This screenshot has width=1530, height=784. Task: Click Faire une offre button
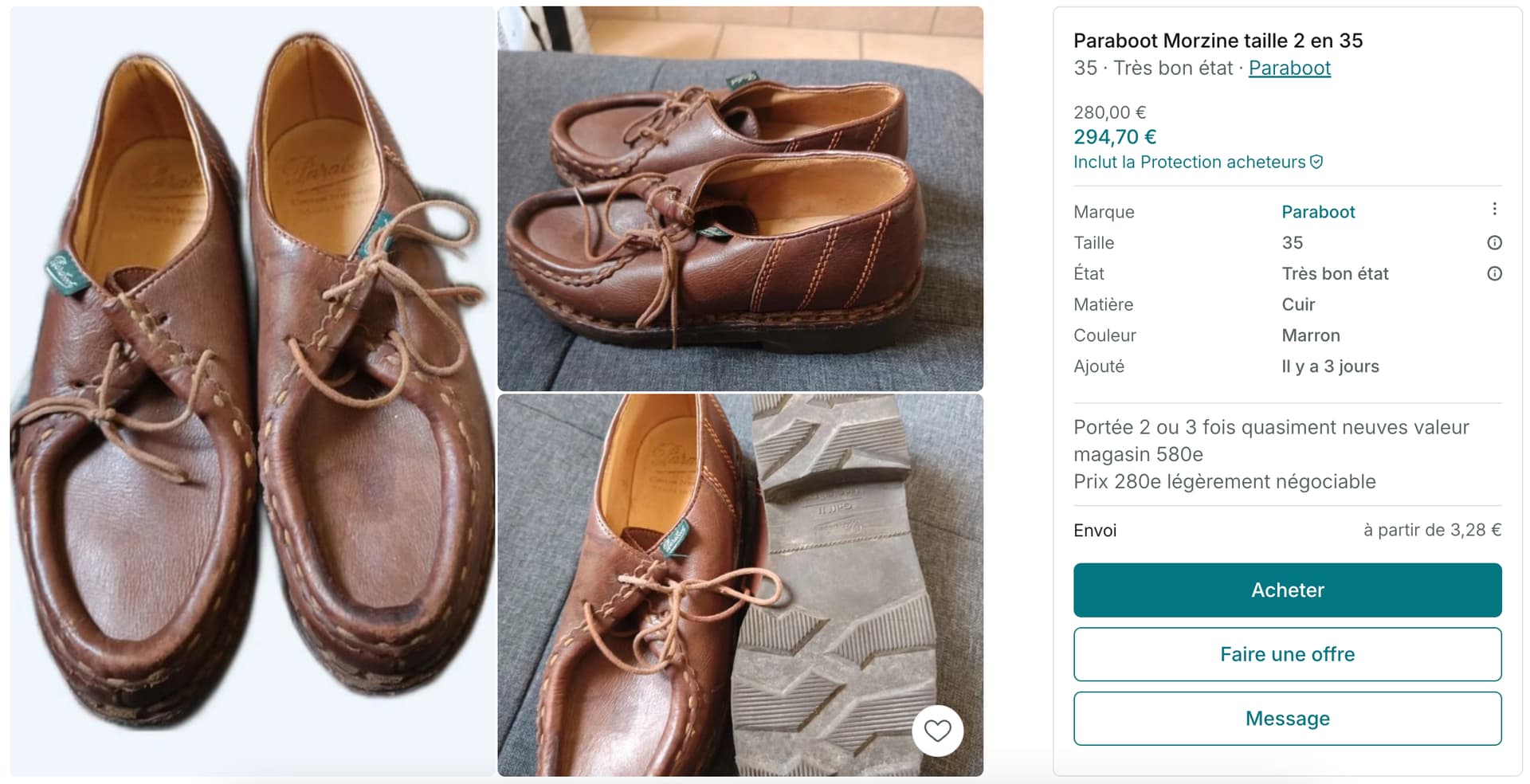tap(1287, 654)
